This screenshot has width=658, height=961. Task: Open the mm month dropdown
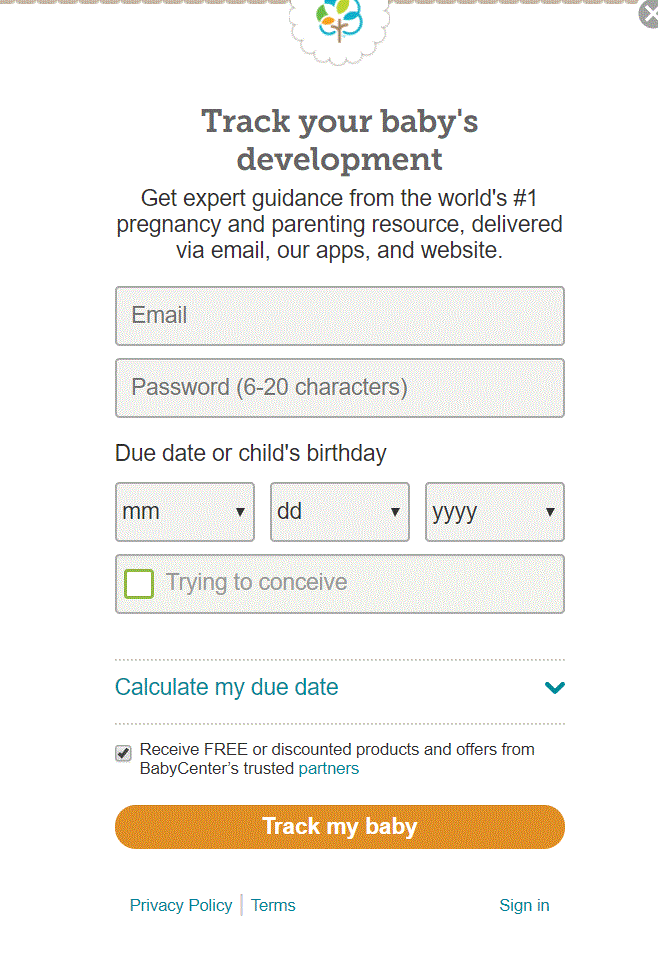point(185,512)
